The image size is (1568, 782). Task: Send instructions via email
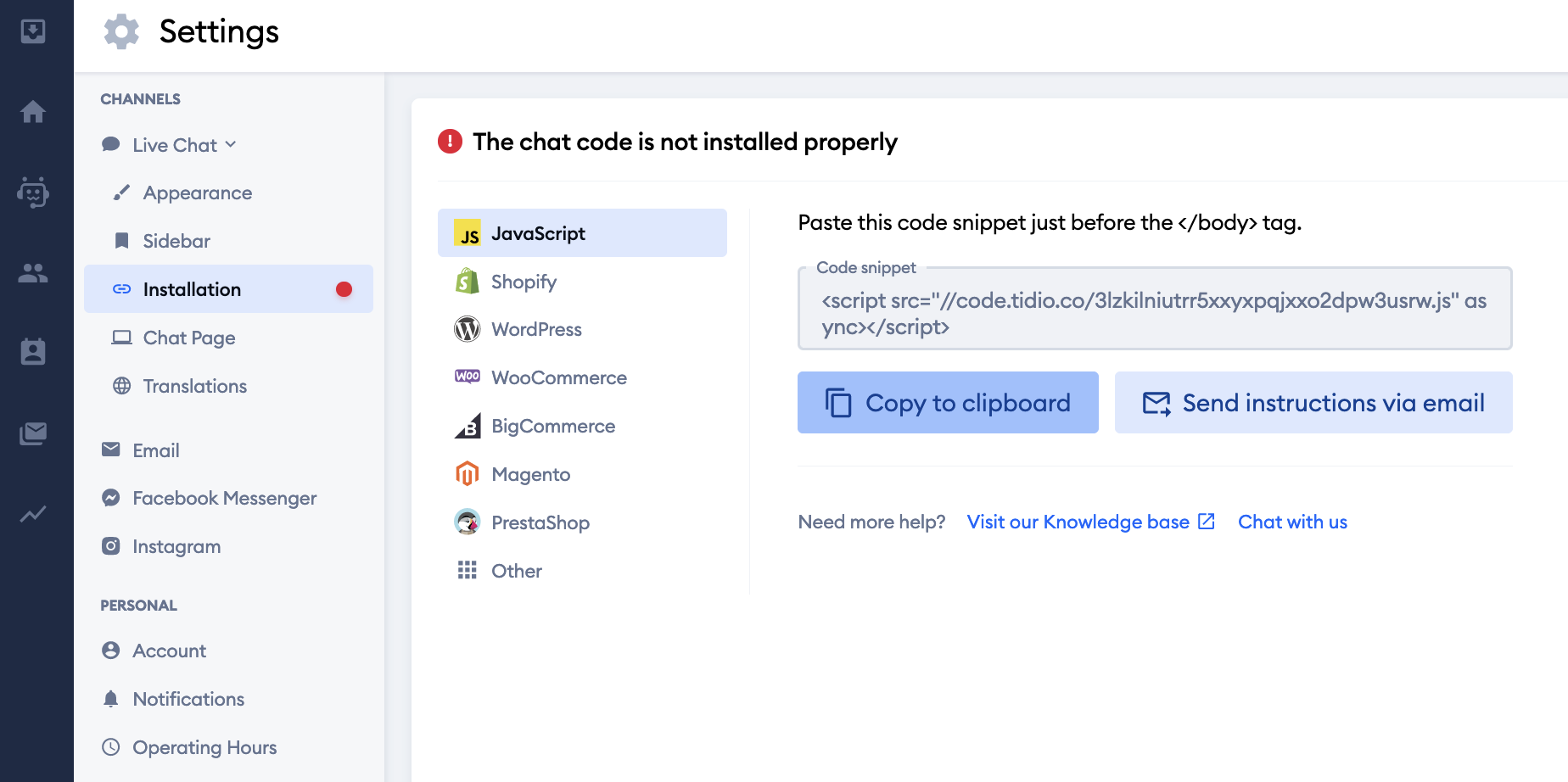[1313, 403]
